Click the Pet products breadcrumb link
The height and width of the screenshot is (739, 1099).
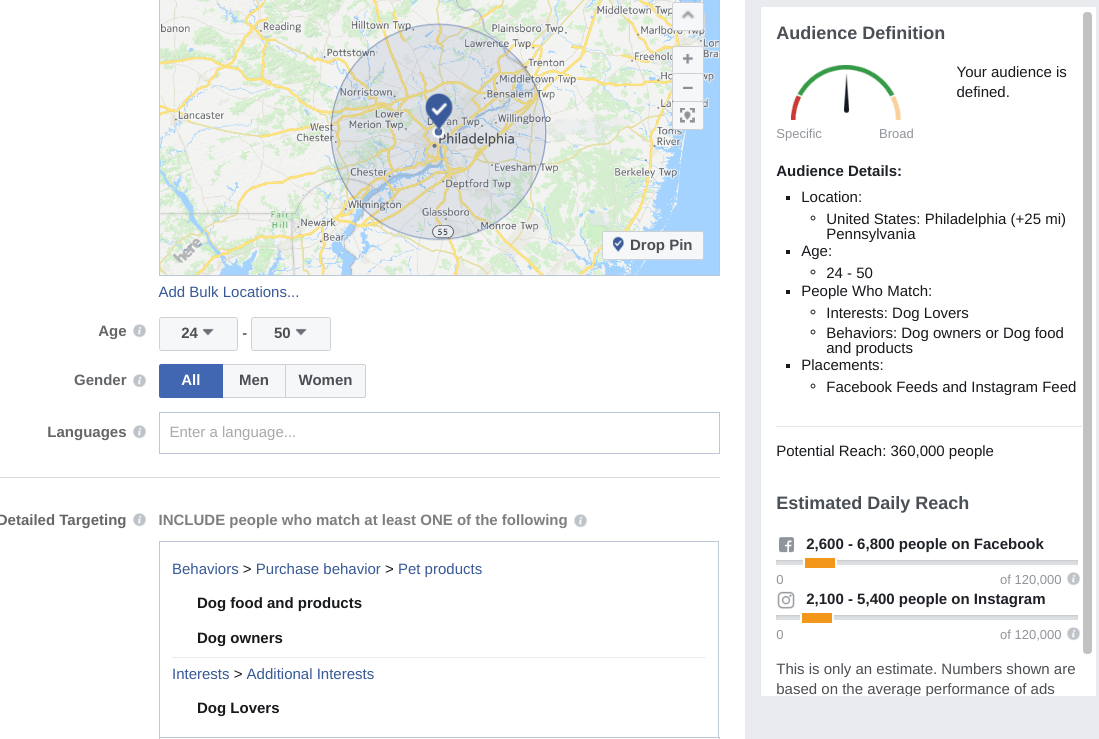tap(440, 568)
